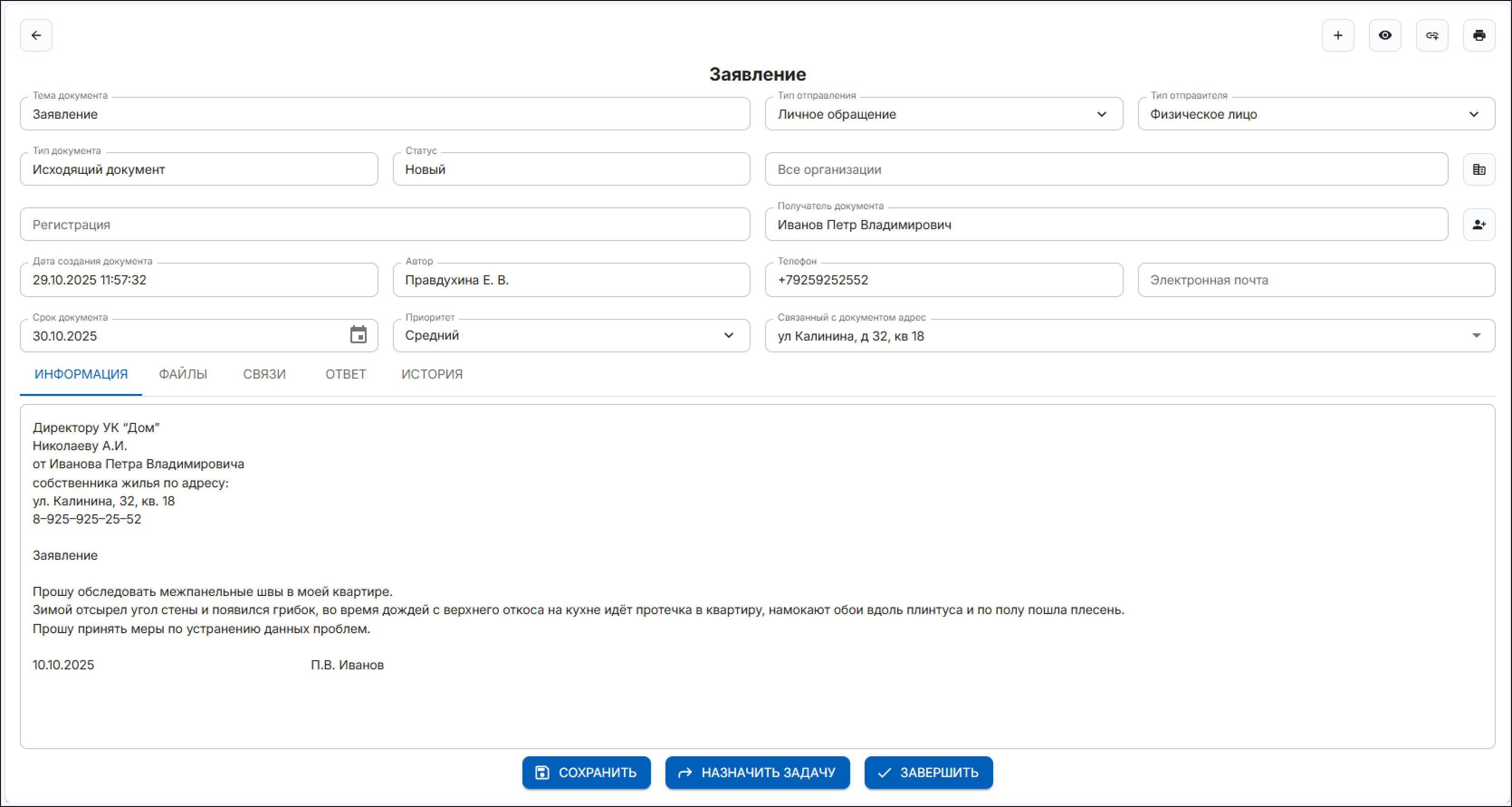The height and width of the screenshot is (807, 1512).
Task: Go to ИСТОРИЯ tab
Action: pos(431,374)
